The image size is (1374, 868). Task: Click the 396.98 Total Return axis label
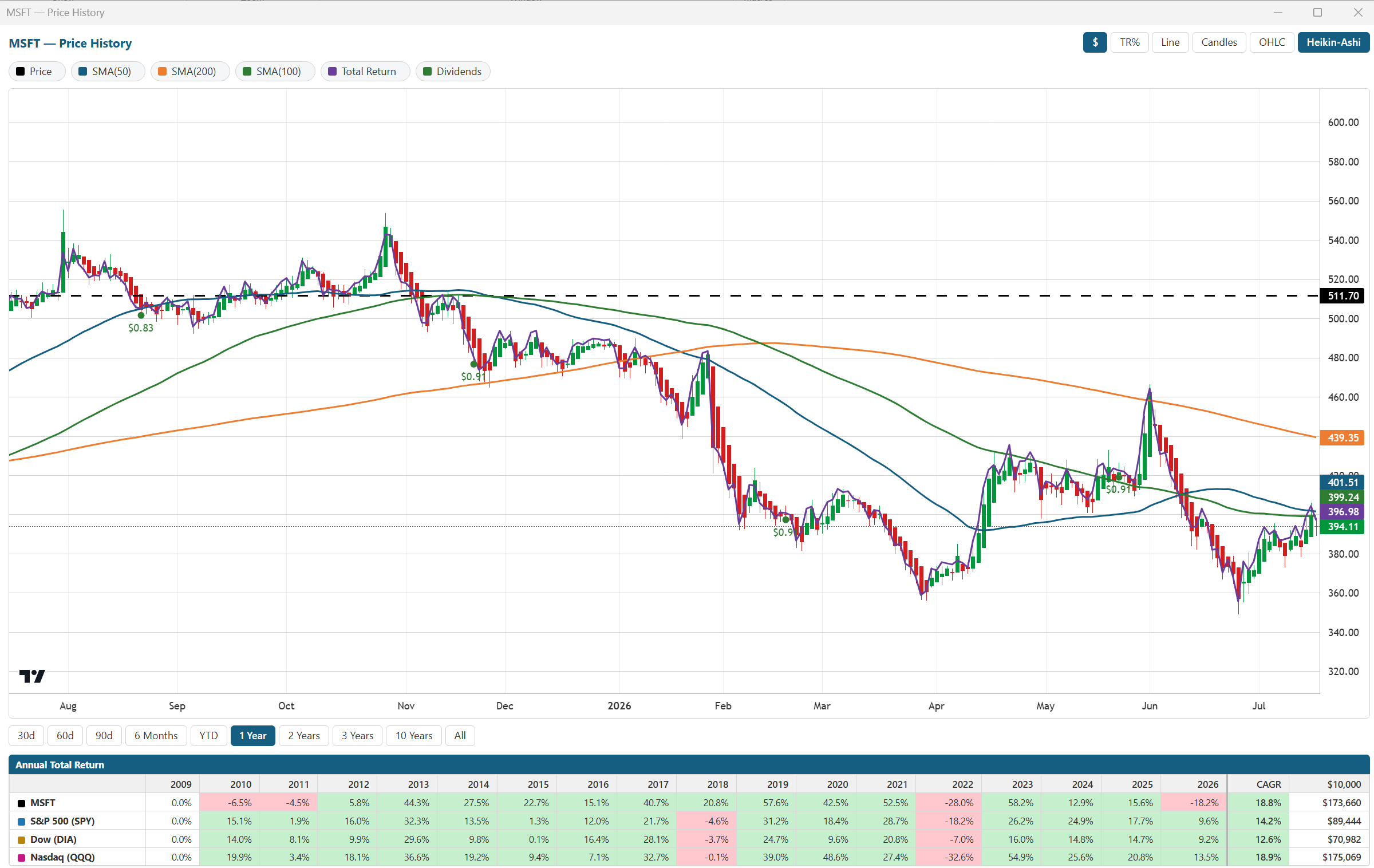1343,512
